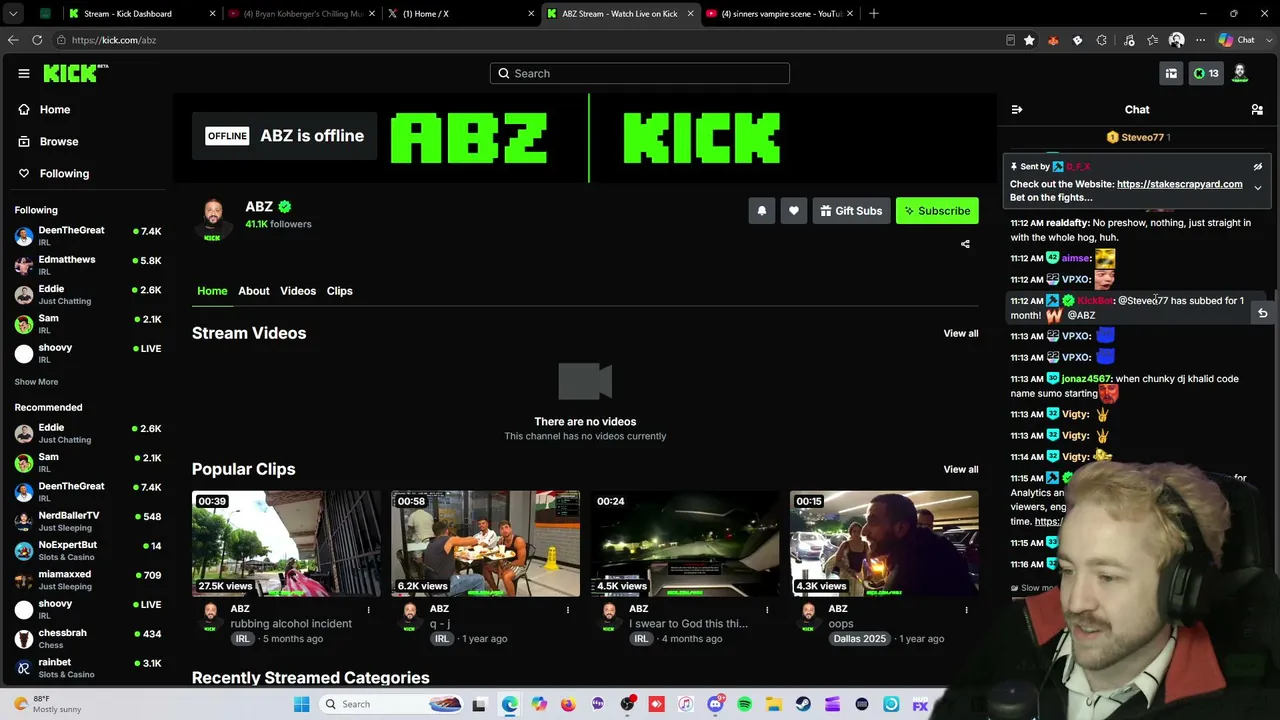The height and width of the screenshot is (720, 1280).
Task: Click the Kick search field
Action: [640, 73]
